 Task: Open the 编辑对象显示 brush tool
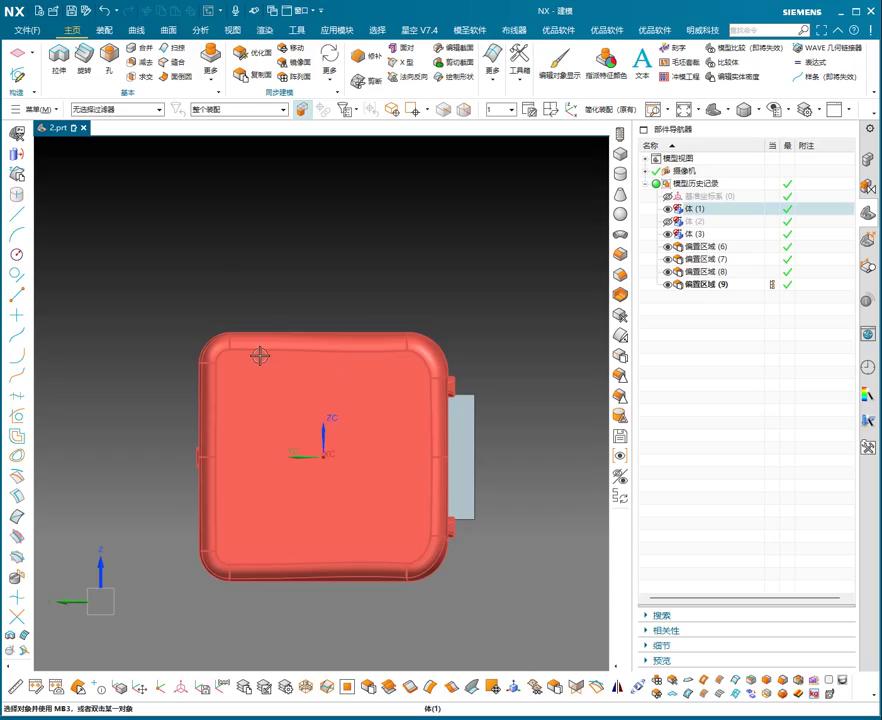pyautogui.click(x=558, y=60)
